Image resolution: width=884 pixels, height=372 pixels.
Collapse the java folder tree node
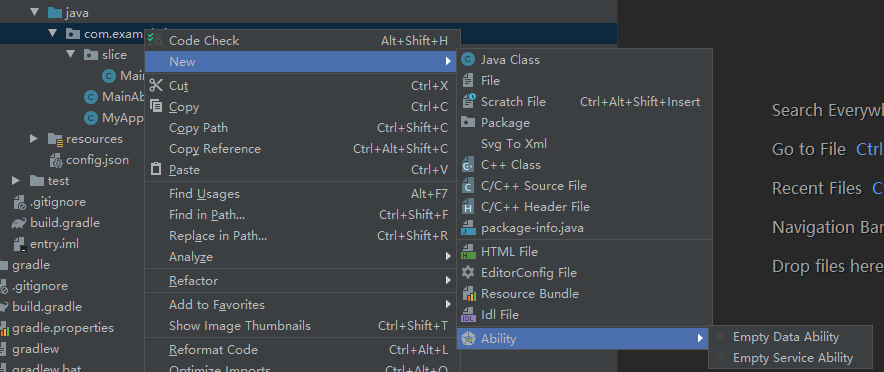[x=34, y=12]
